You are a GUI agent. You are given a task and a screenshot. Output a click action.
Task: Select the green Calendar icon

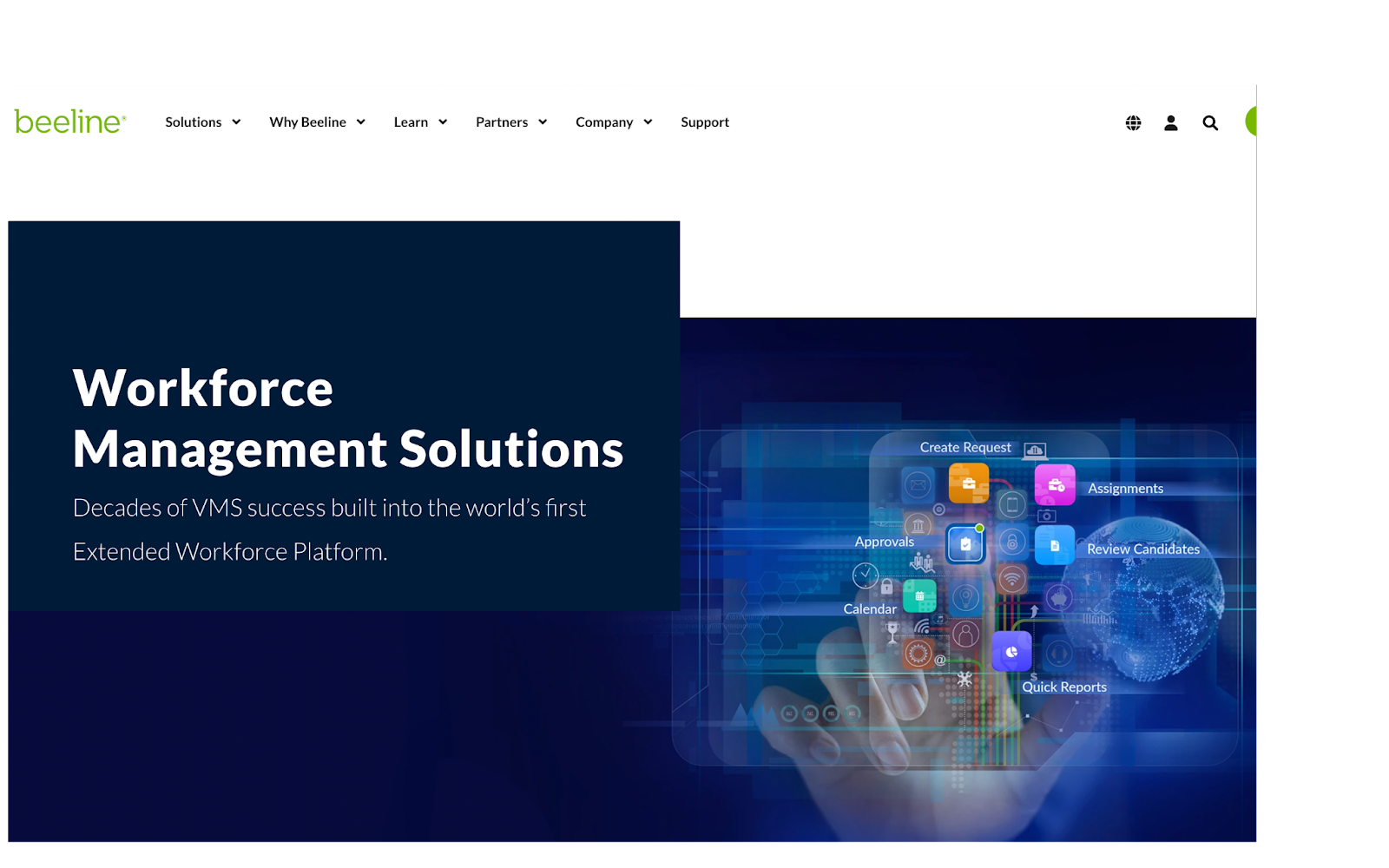tap(919, 595)
